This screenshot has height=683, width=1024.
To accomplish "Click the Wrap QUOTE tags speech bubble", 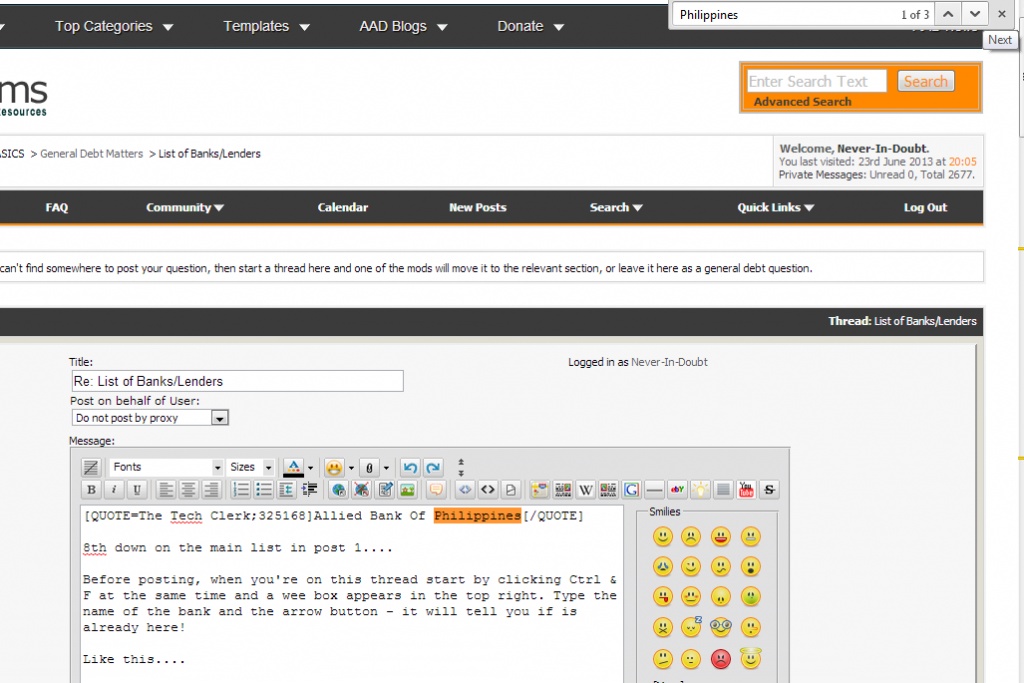I will click(x=435, y=490).
